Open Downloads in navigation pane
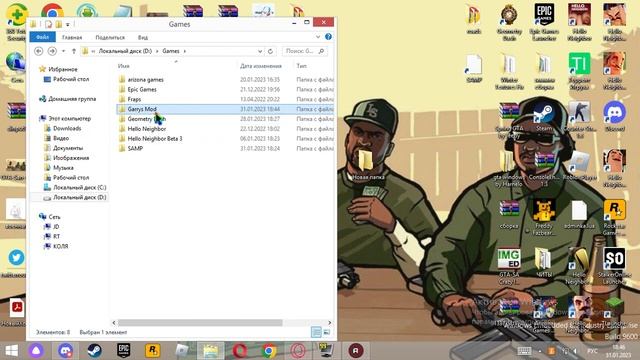640x360 pixels. pyautogui.click(x=67, y=128)
